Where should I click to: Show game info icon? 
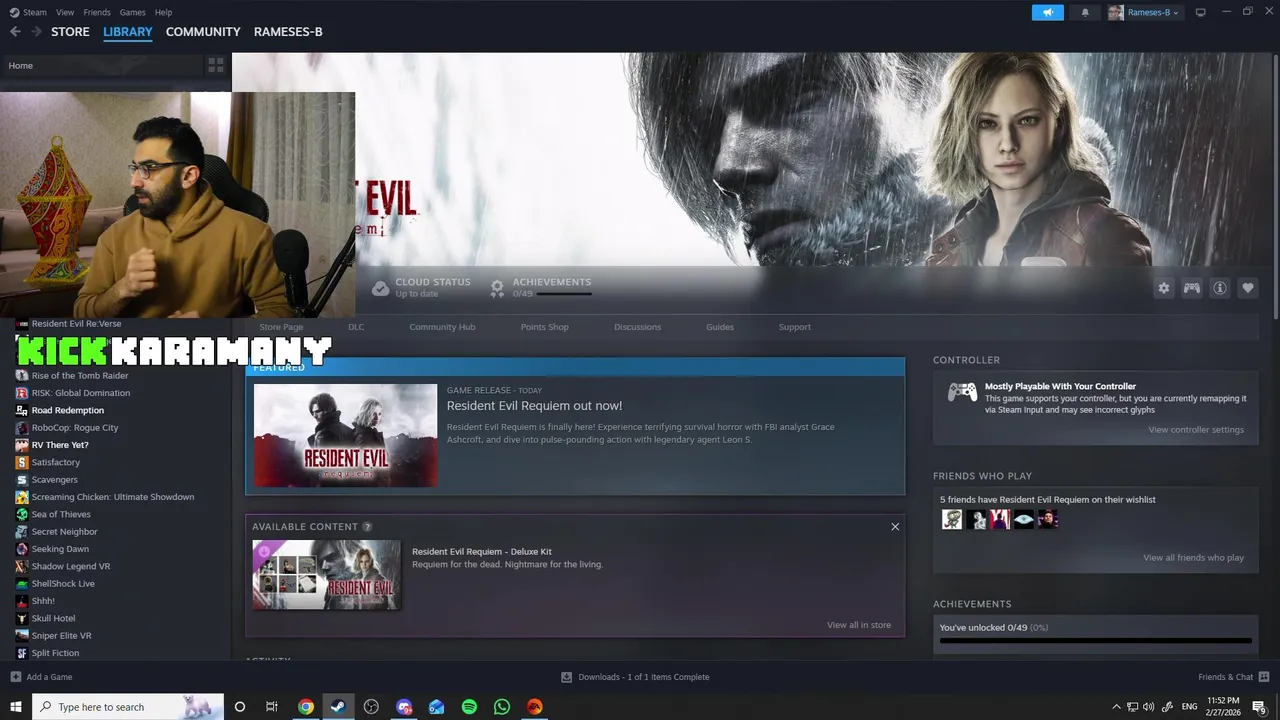[1220, 288]
